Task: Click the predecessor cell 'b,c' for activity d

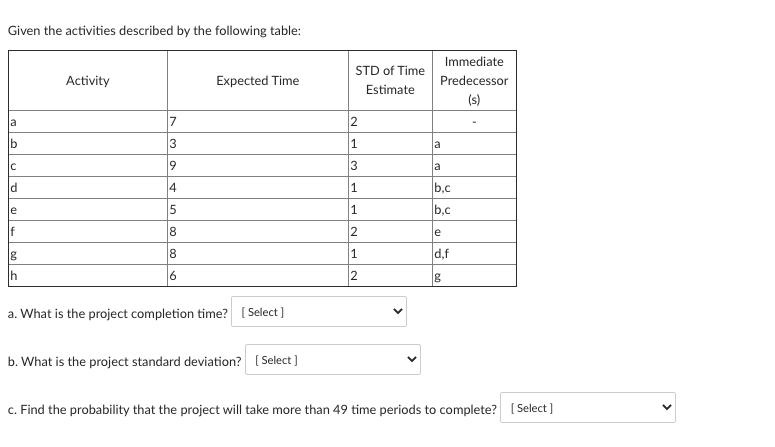Action: pos(474,188)
